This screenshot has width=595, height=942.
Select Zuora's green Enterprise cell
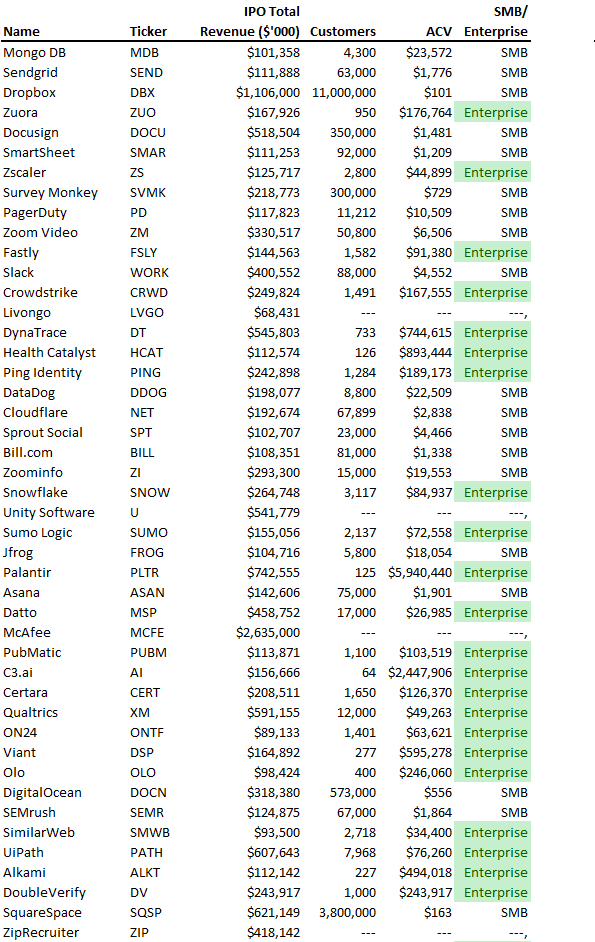coord(492,113)
